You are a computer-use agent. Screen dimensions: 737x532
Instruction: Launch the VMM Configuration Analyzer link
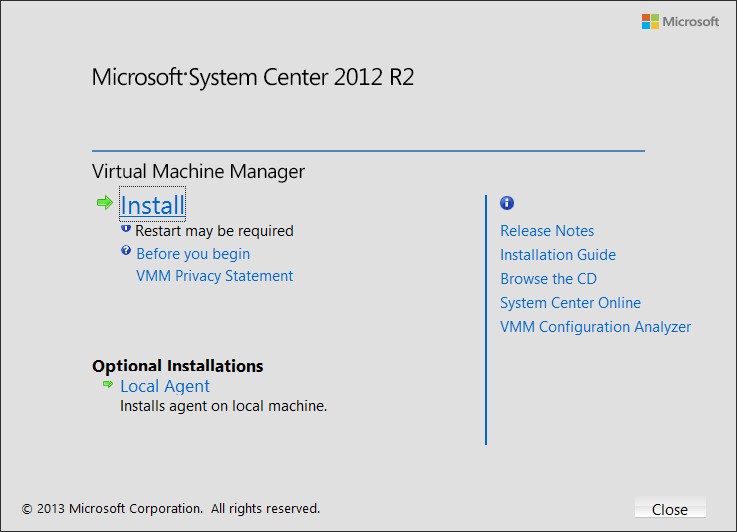(596, 327)
